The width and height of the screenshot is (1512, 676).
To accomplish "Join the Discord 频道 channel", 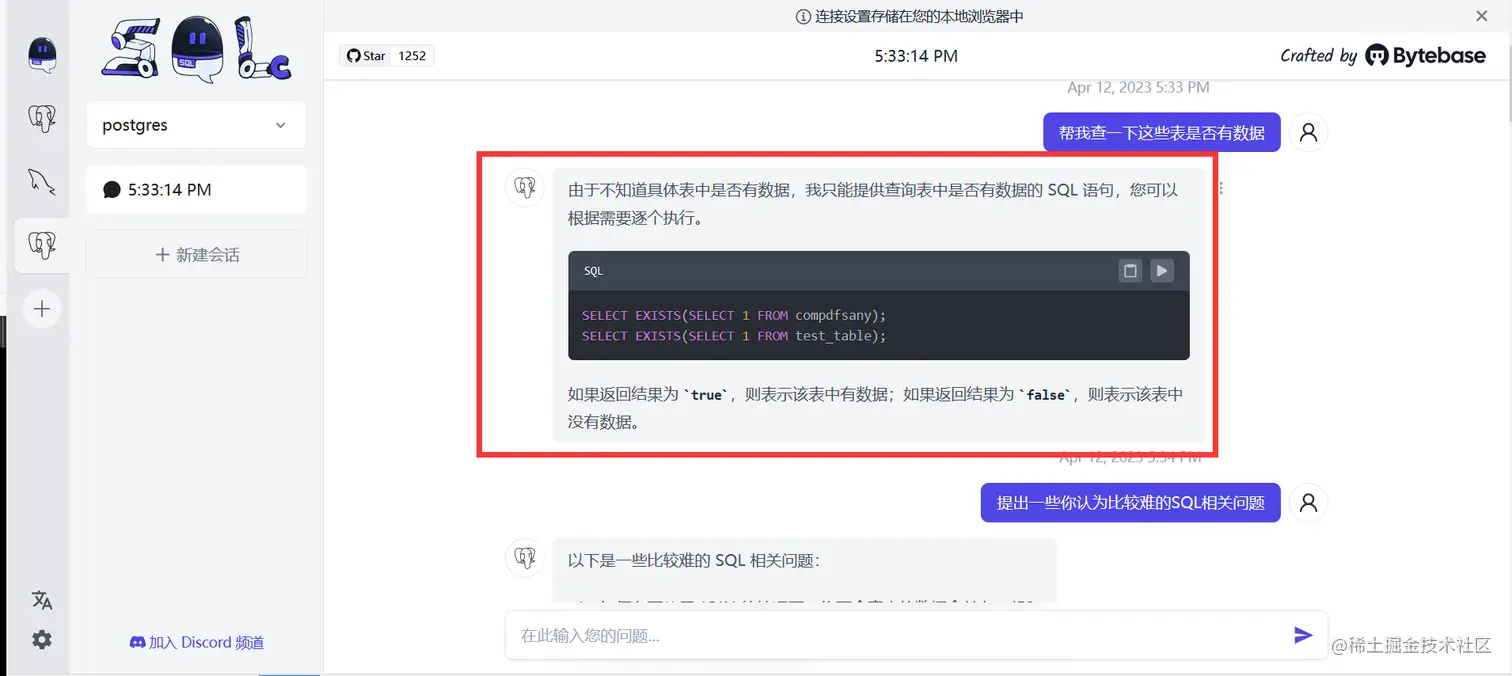I will click(x=196, y=642).
